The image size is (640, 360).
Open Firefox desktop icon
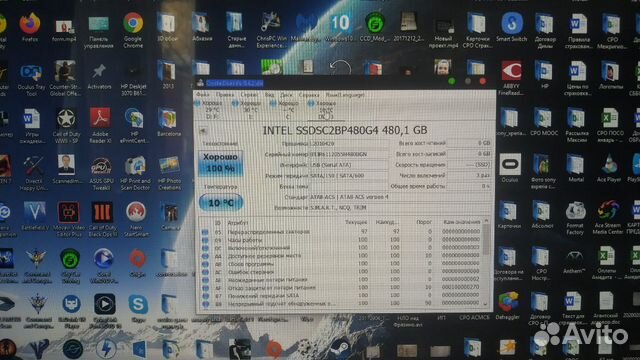point(30,27)
